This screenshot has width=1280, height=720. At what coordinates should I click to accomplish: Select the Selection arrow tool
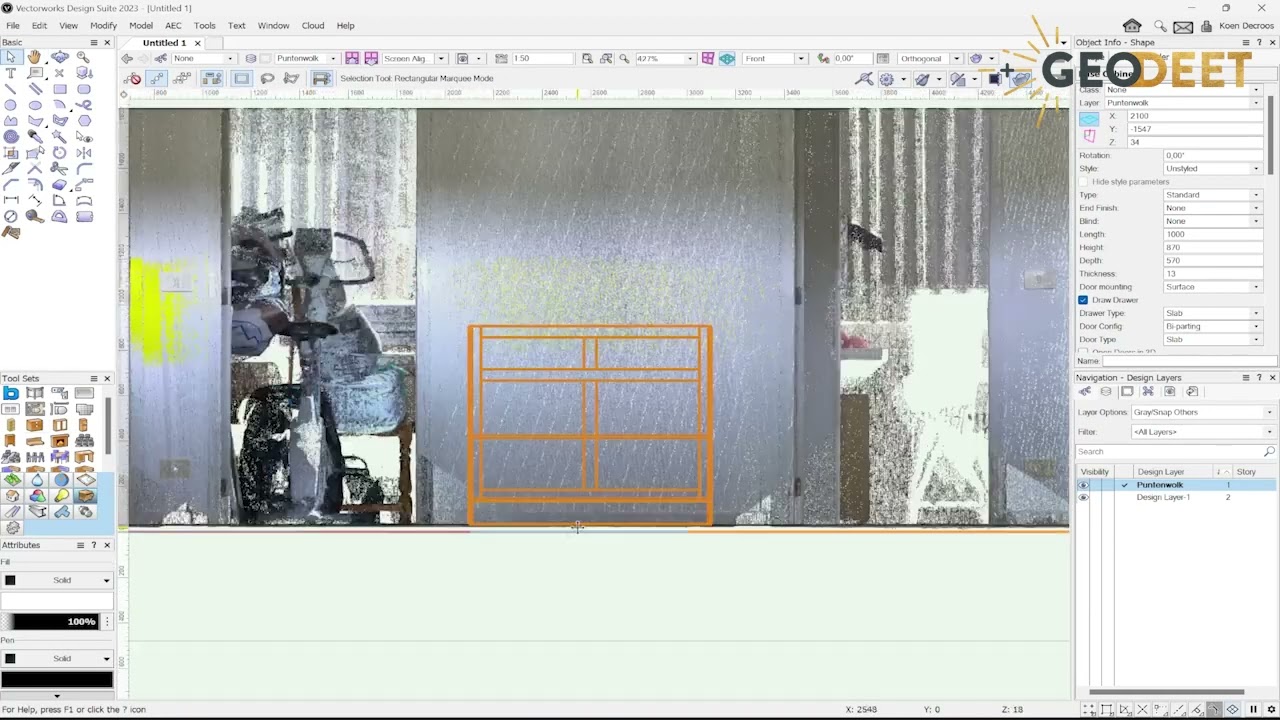pyautogui.click(x=11, y=57)
